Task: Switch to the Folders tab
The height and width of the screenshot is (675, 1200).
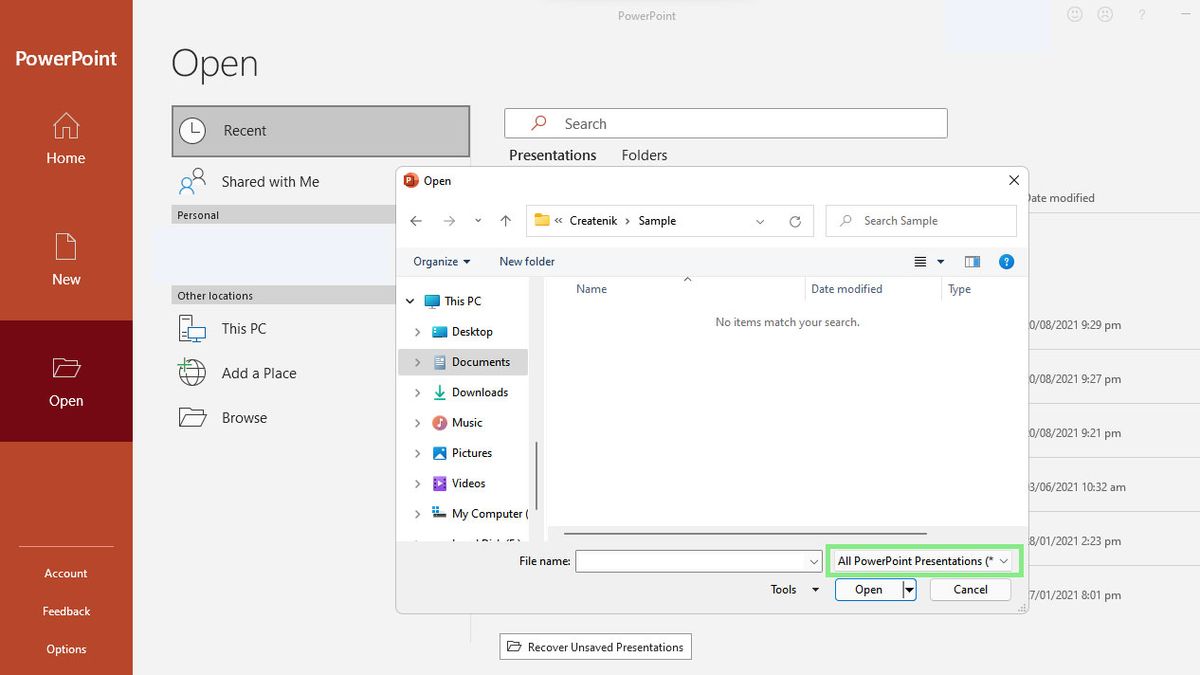Action: (x=643, y=155)
